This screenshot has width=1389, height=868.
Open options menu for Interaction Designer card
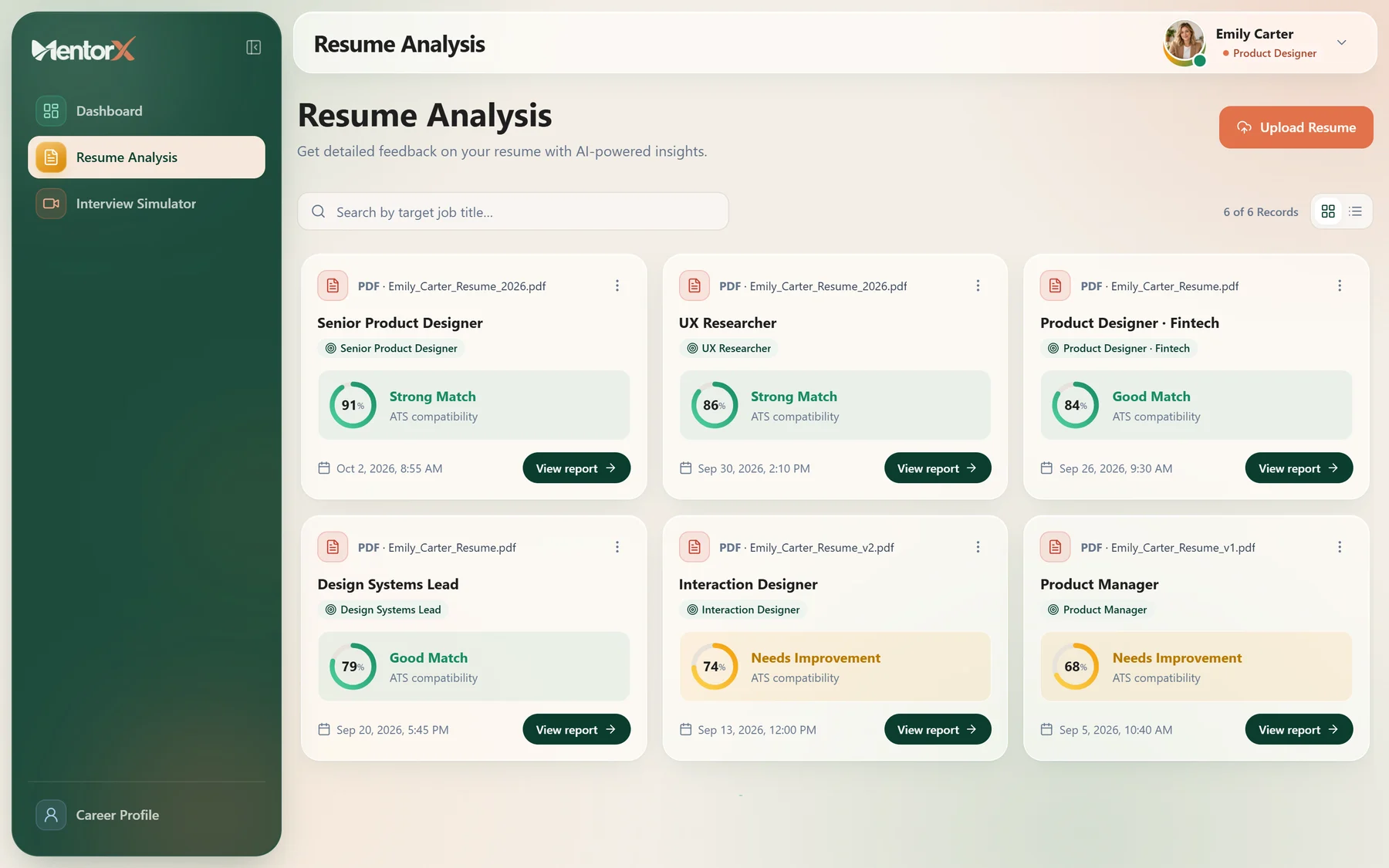978,547
